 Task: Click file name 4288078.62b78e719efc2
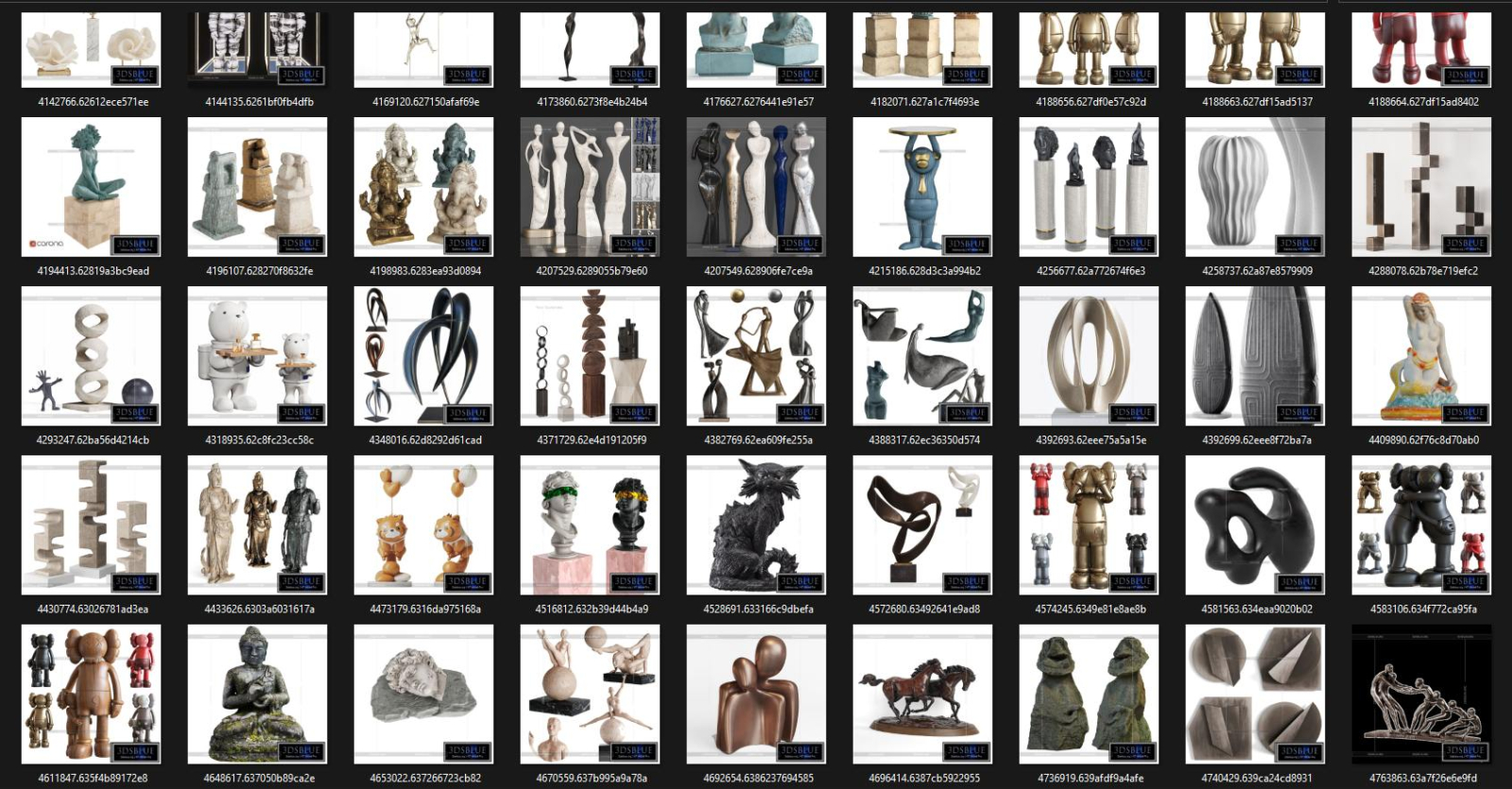[1423, 271]
